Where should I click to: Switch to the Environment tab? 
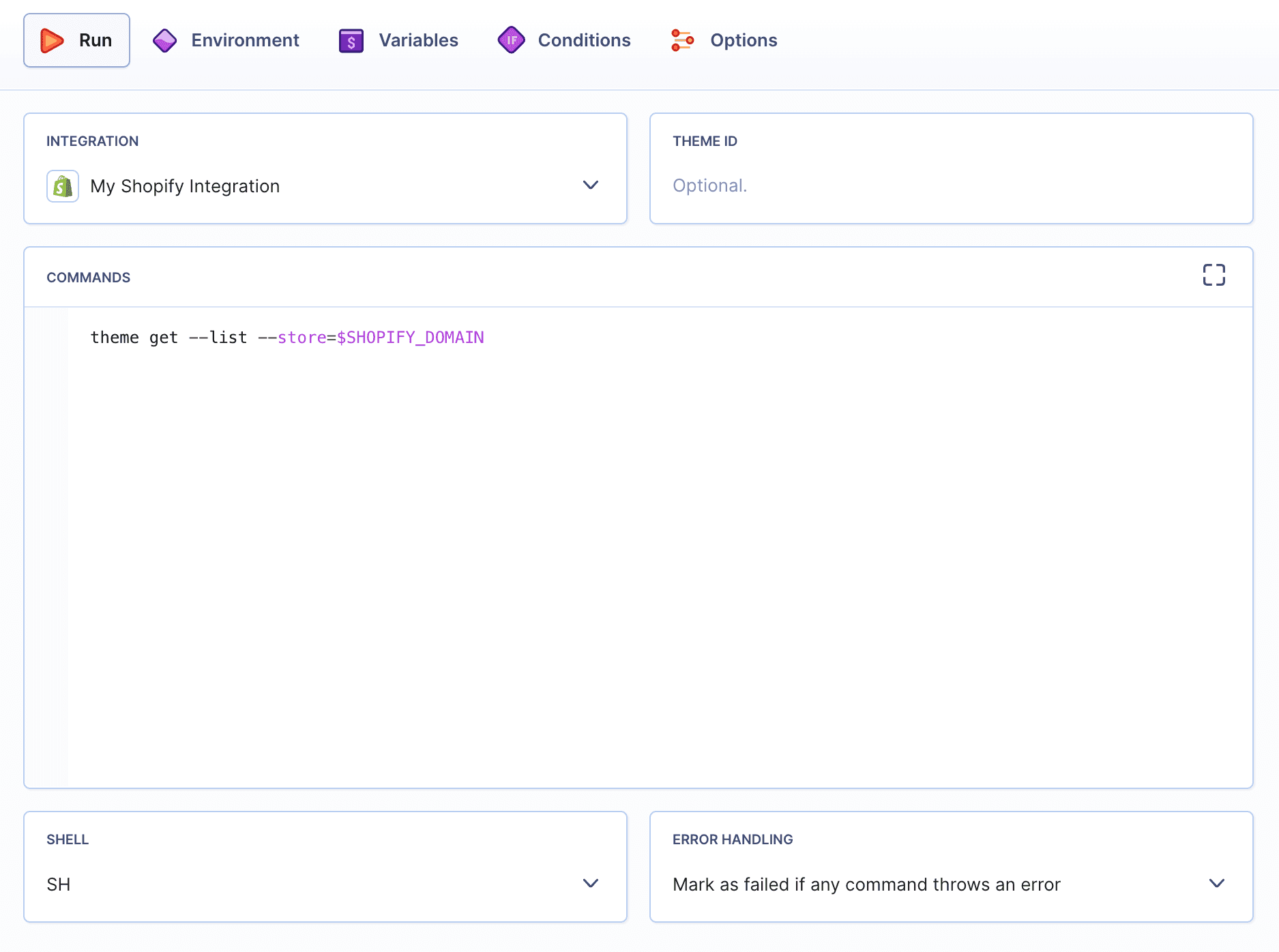click(x=246, y=40)
